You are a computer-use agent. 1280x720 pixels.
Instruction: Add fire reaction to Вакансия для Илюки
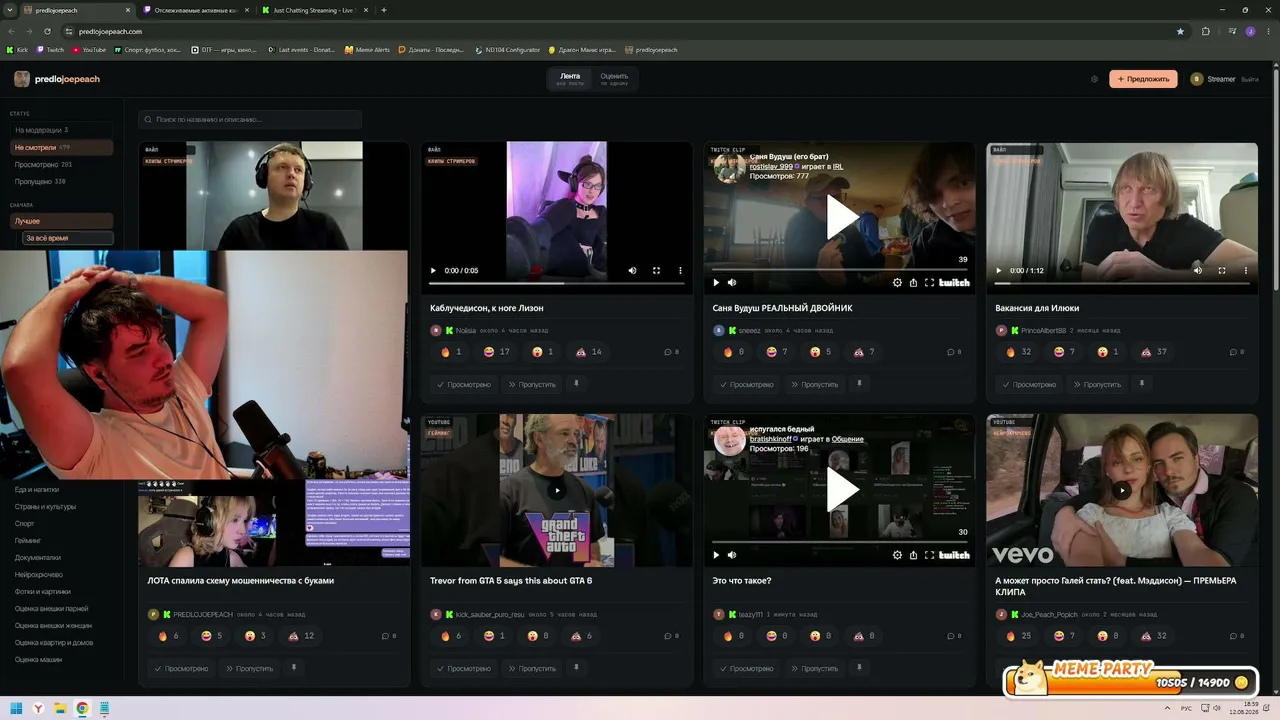[x=1018, y=352]
